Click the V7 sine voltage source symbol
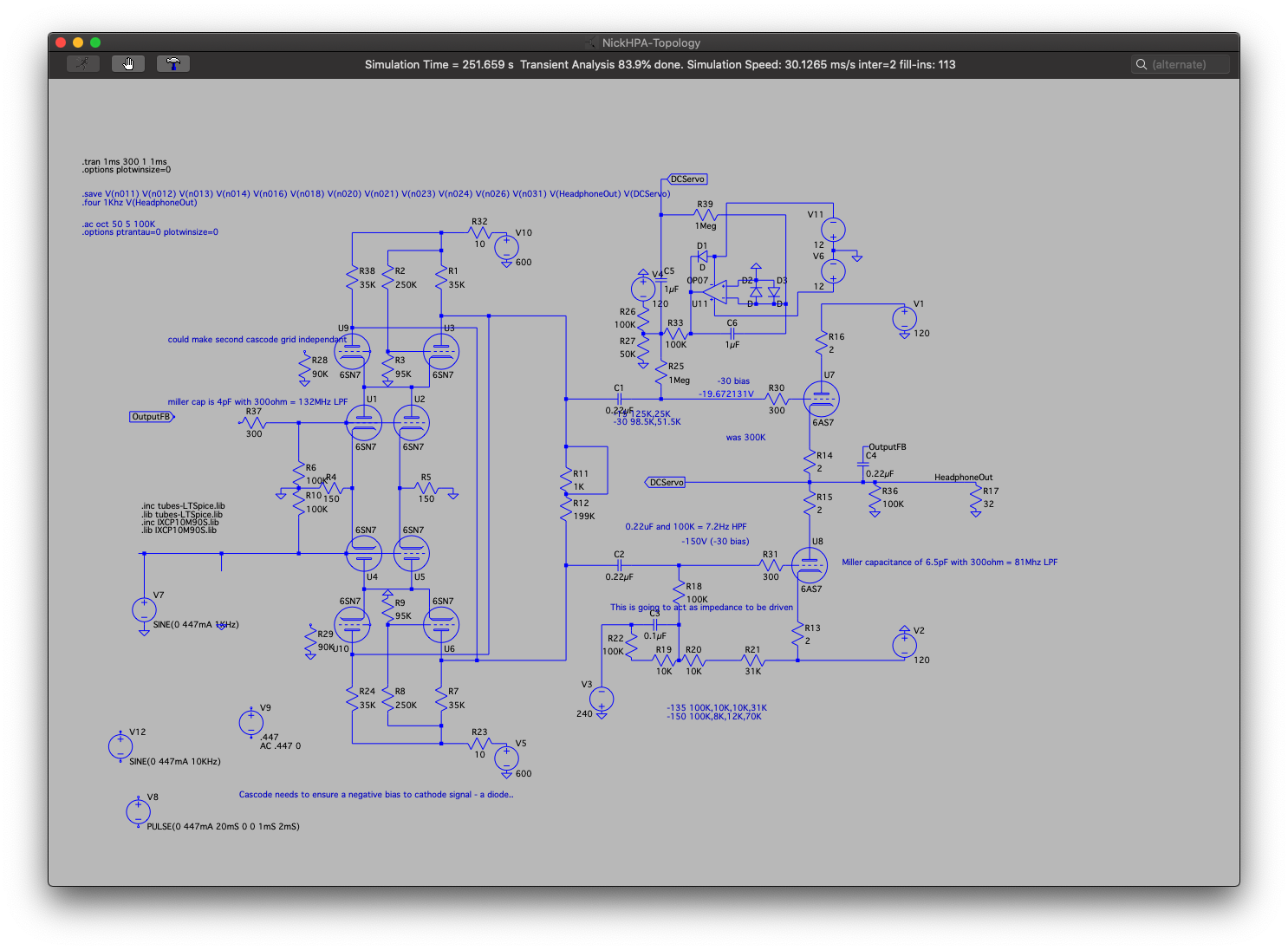1288x950 pixels. click(x=144, y=610)
